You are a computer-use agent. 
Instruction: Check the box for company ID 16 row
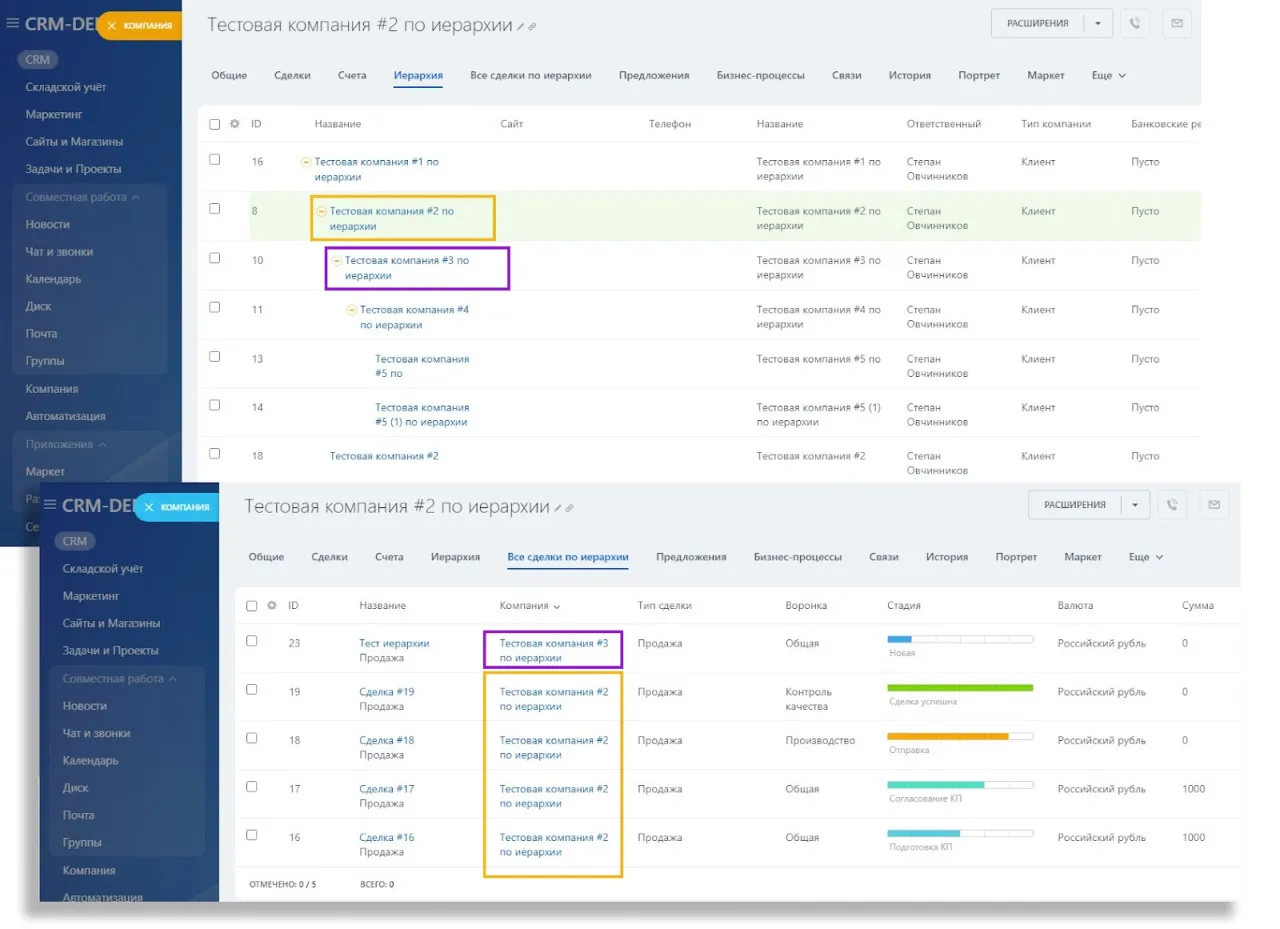[214, 159]
